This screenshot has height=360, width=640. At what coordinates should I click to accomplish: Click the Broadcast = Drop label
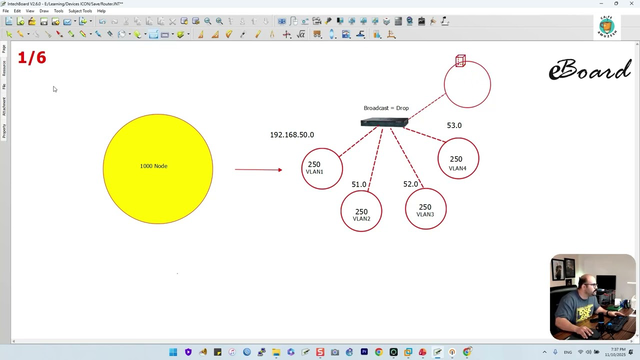[x=386, y=108]
